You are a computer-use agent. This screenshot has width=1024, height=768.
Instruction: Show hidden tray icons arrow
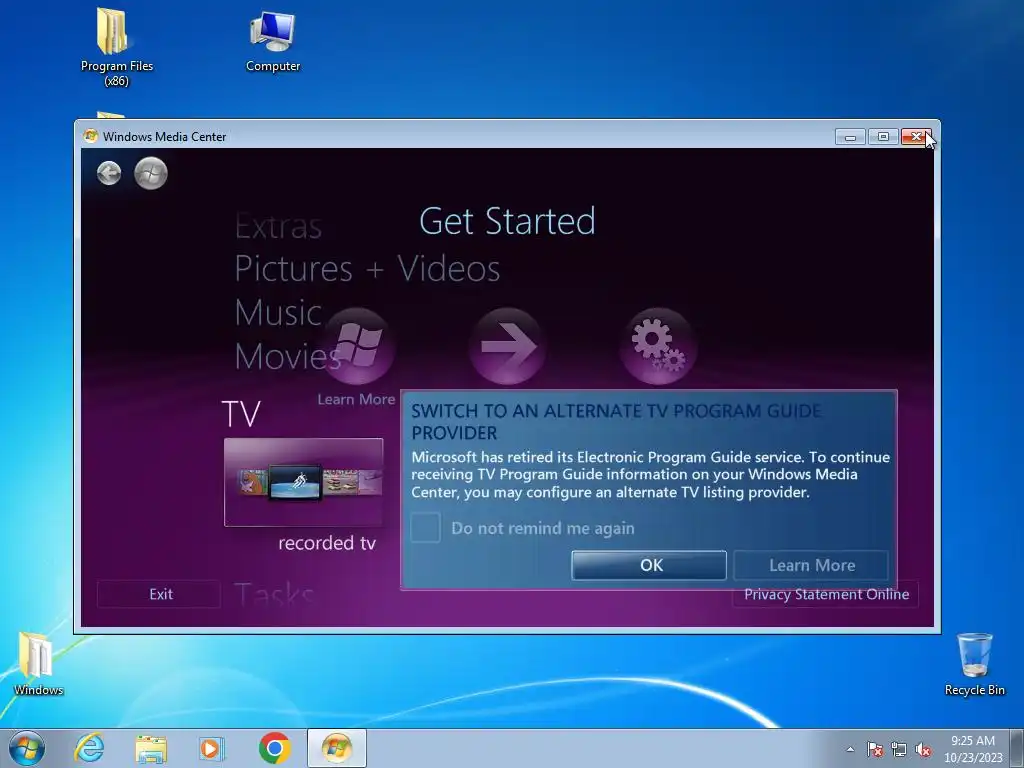[x=850, y=749]
